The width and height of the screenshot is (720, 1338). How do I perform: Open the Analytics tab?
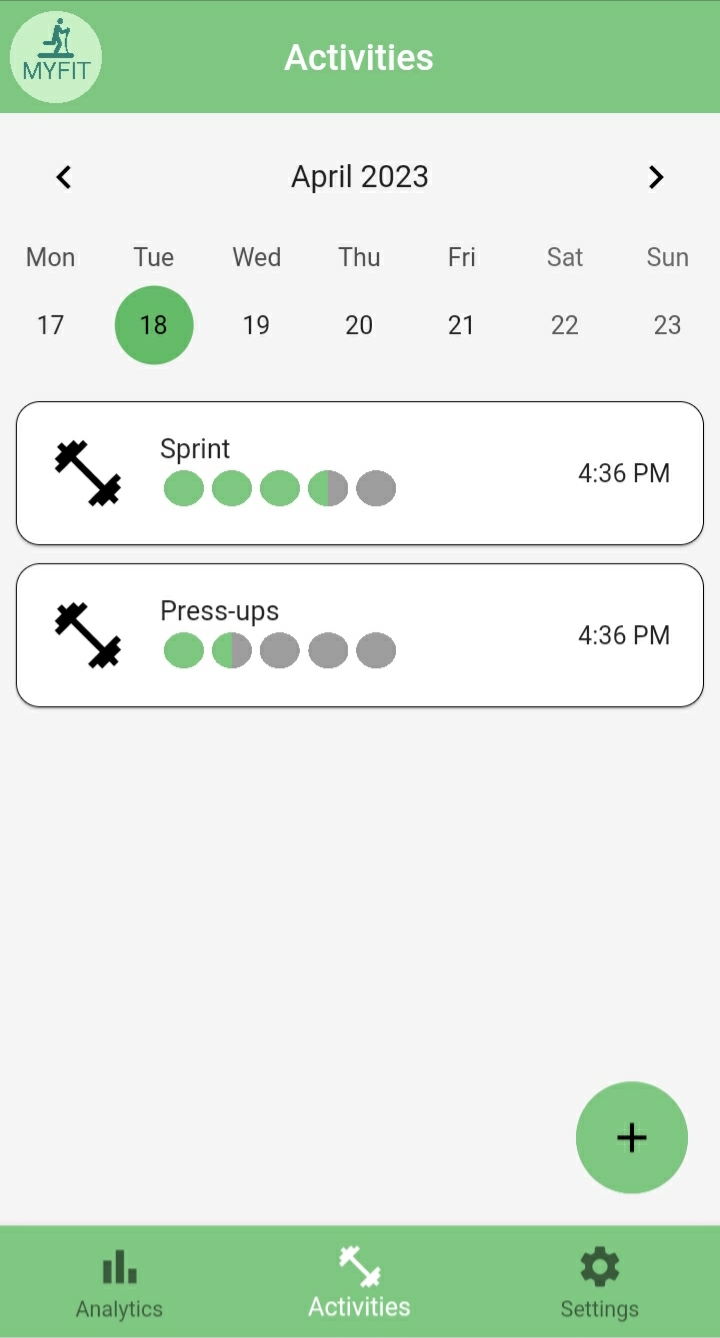coord(119,1284)
